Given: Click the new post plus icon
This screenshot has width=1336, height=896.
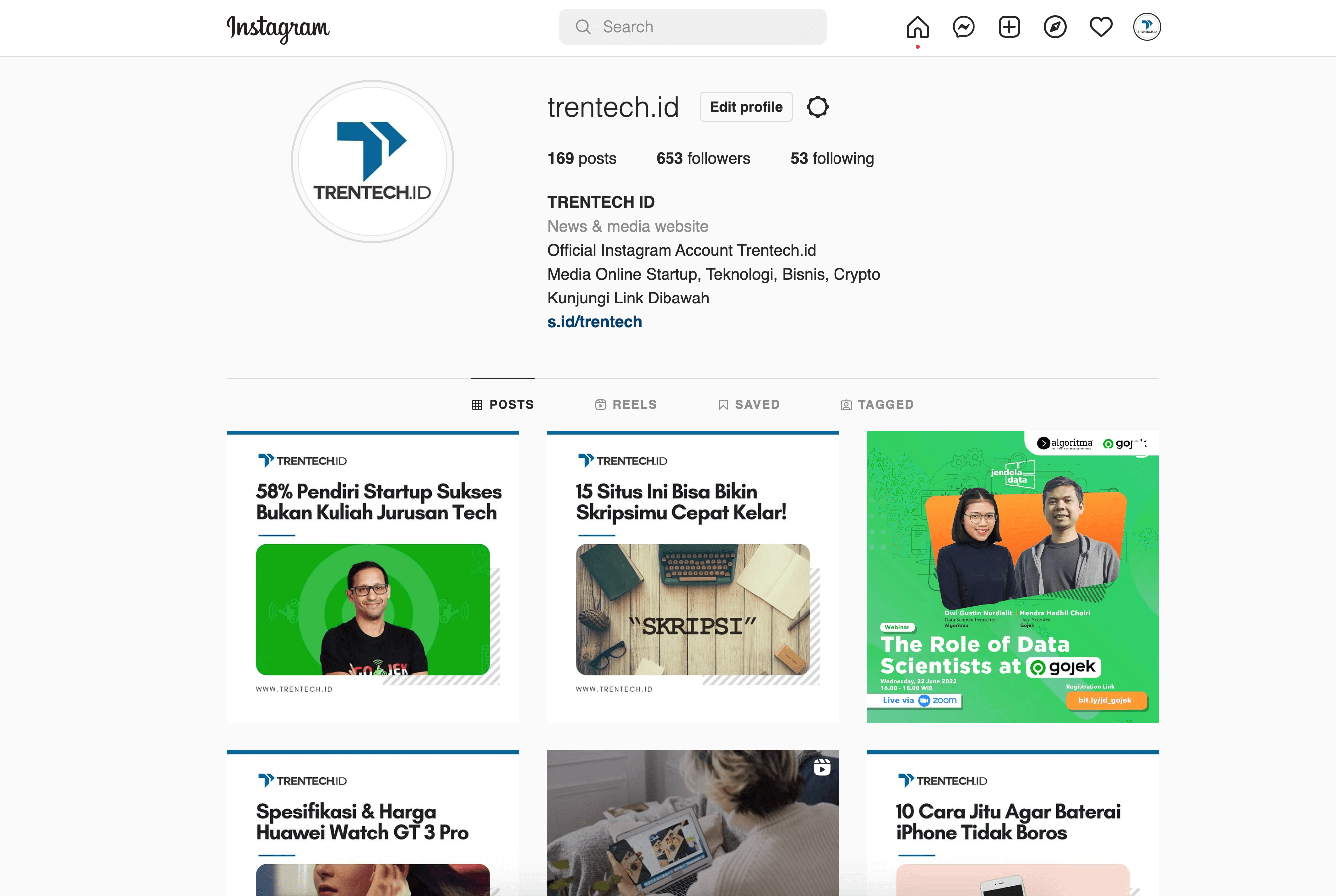Looking at the screenshot, I should (x=1009, y=27).
